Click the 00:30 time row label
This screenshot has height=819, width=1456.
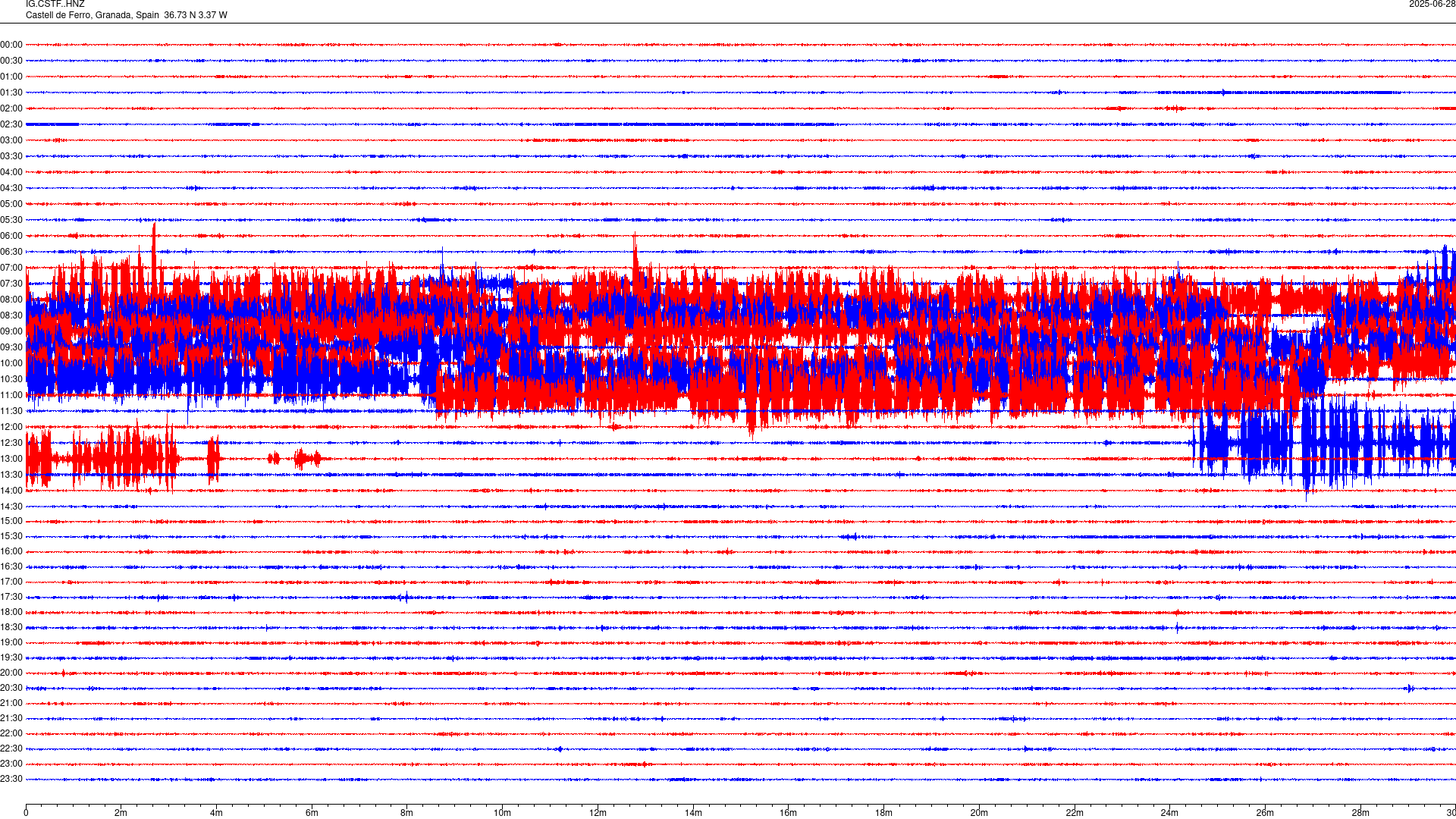pos(11,61)
